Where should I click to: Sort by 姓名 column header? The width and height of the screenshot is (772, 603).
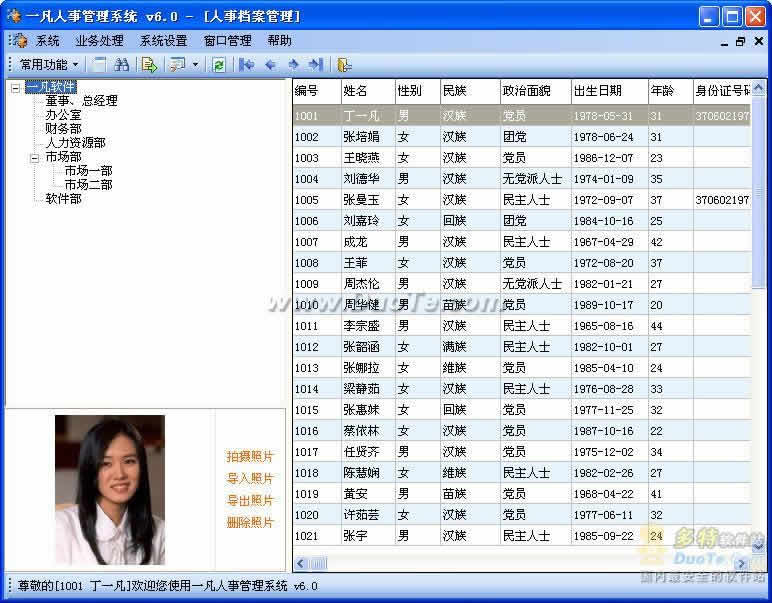coord(368,91)
